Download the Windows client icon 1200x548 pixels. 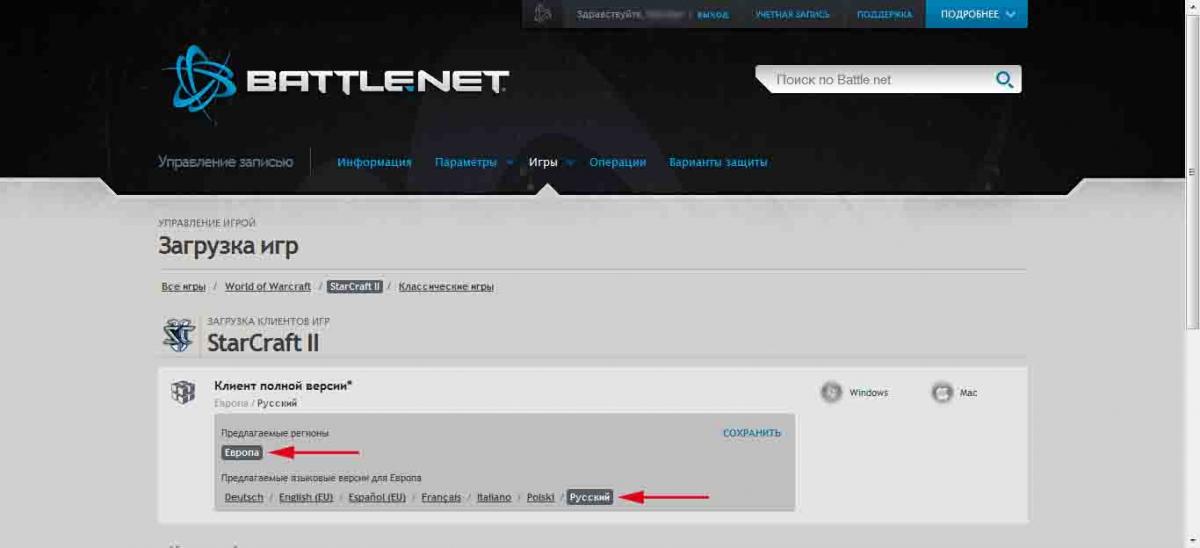click(x=831, y=392)
